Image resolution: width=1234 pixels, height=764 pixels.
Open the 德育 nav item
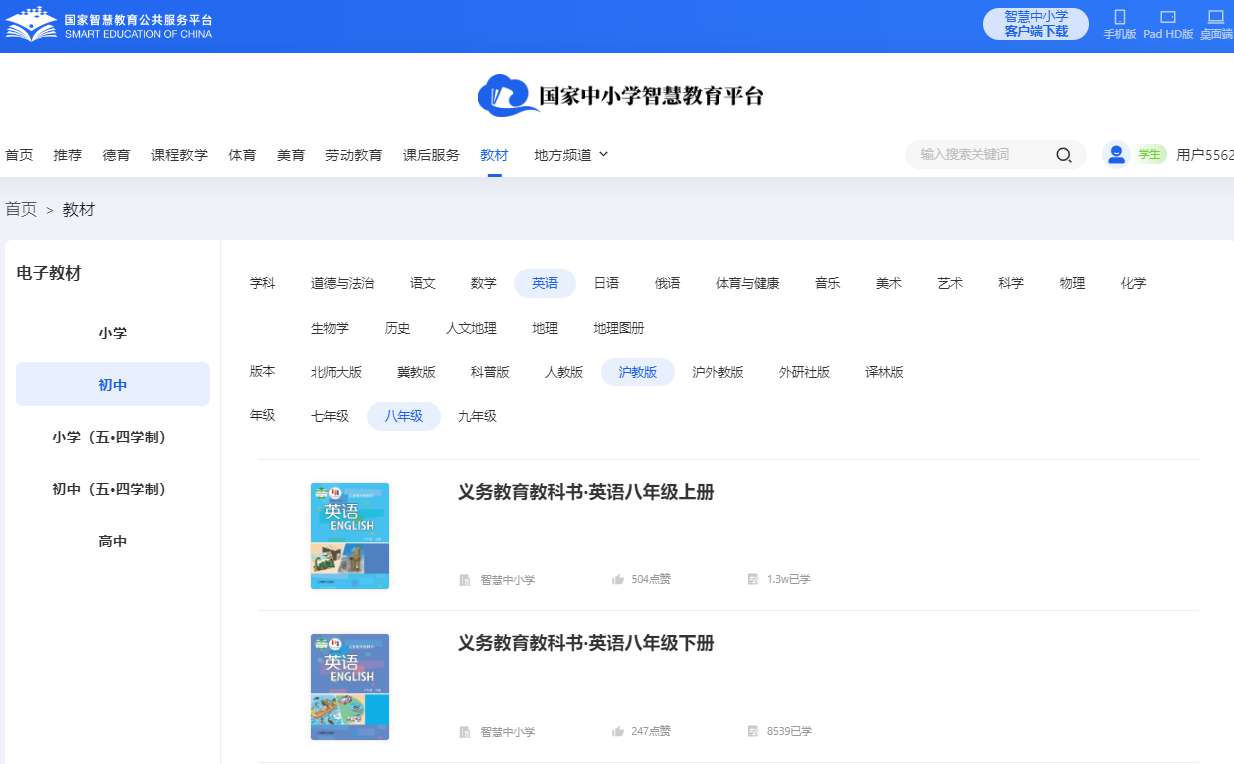point(116,155)
